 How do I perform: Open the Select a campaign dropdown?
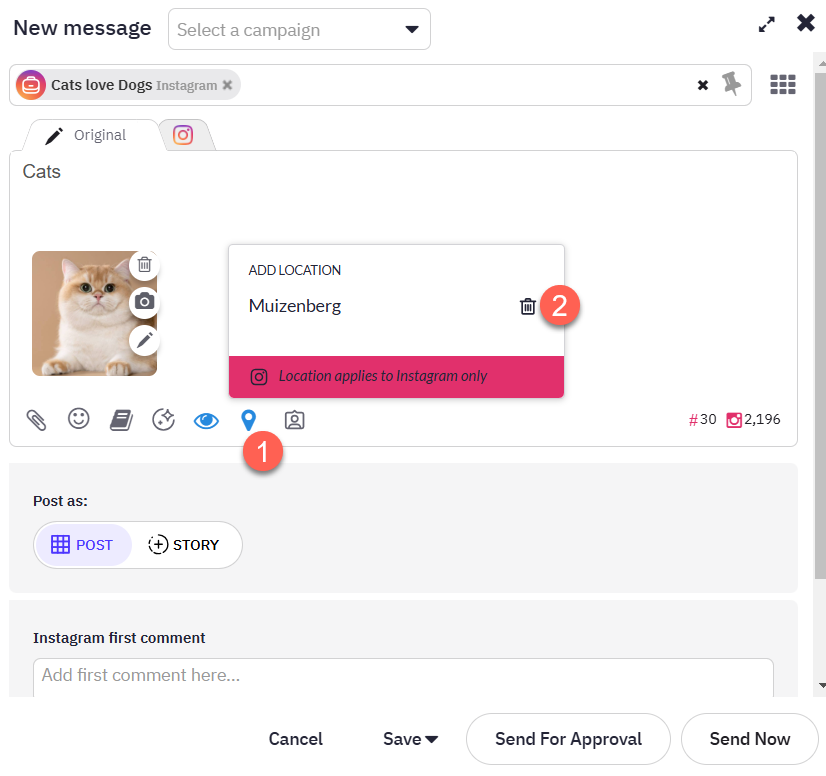click(x=299, y=30)
